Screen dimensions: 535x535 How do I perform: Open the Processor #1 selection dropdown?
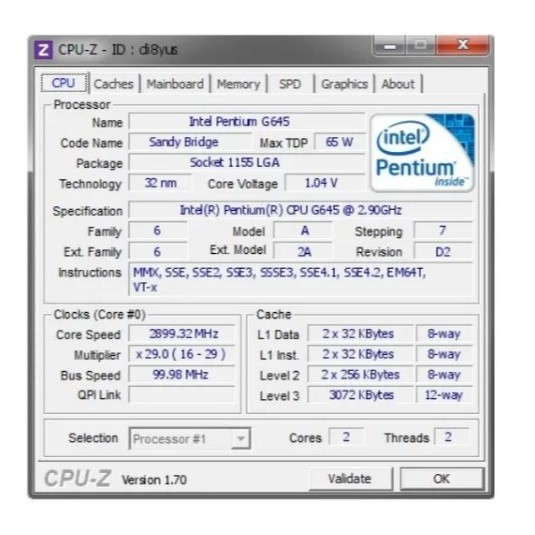point(190,438)
